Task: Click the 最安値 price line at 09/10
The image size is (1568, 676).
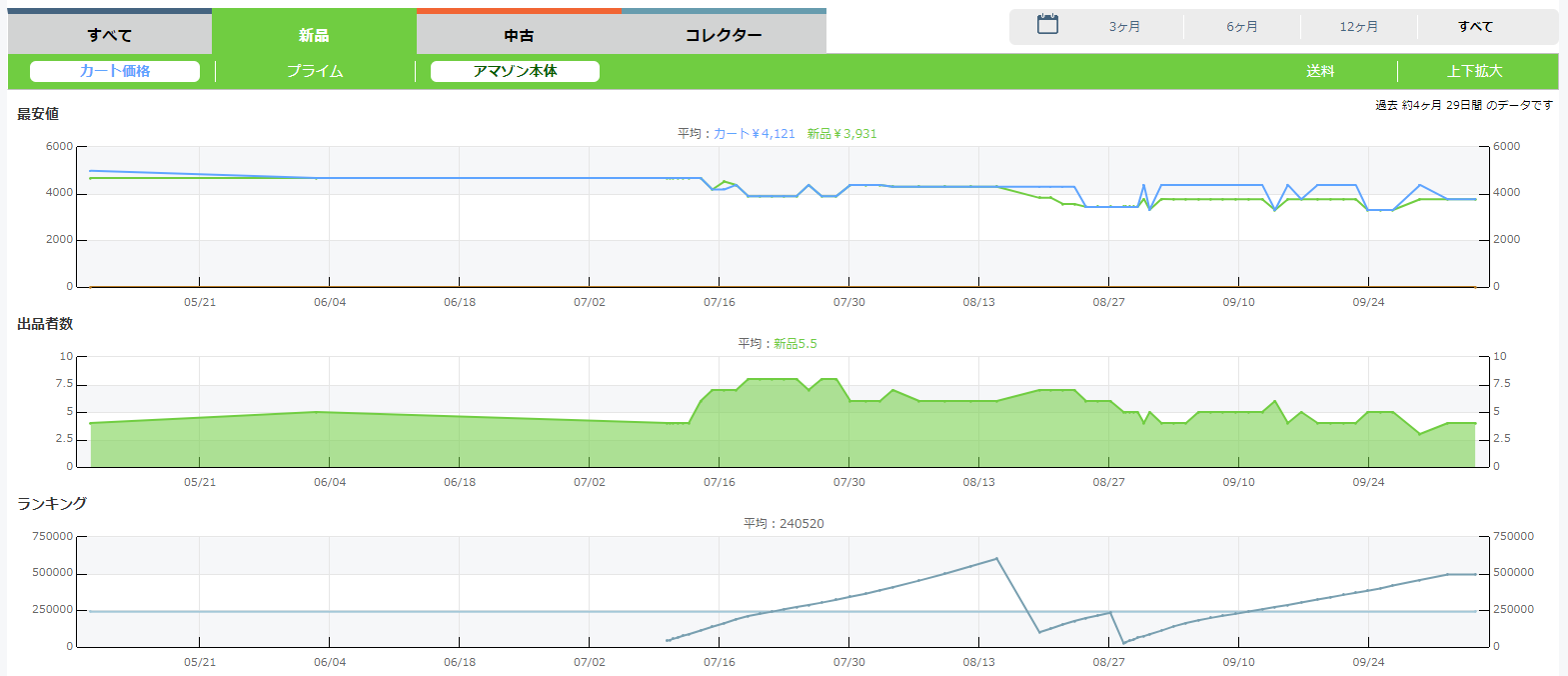Action: [1238, 186]
